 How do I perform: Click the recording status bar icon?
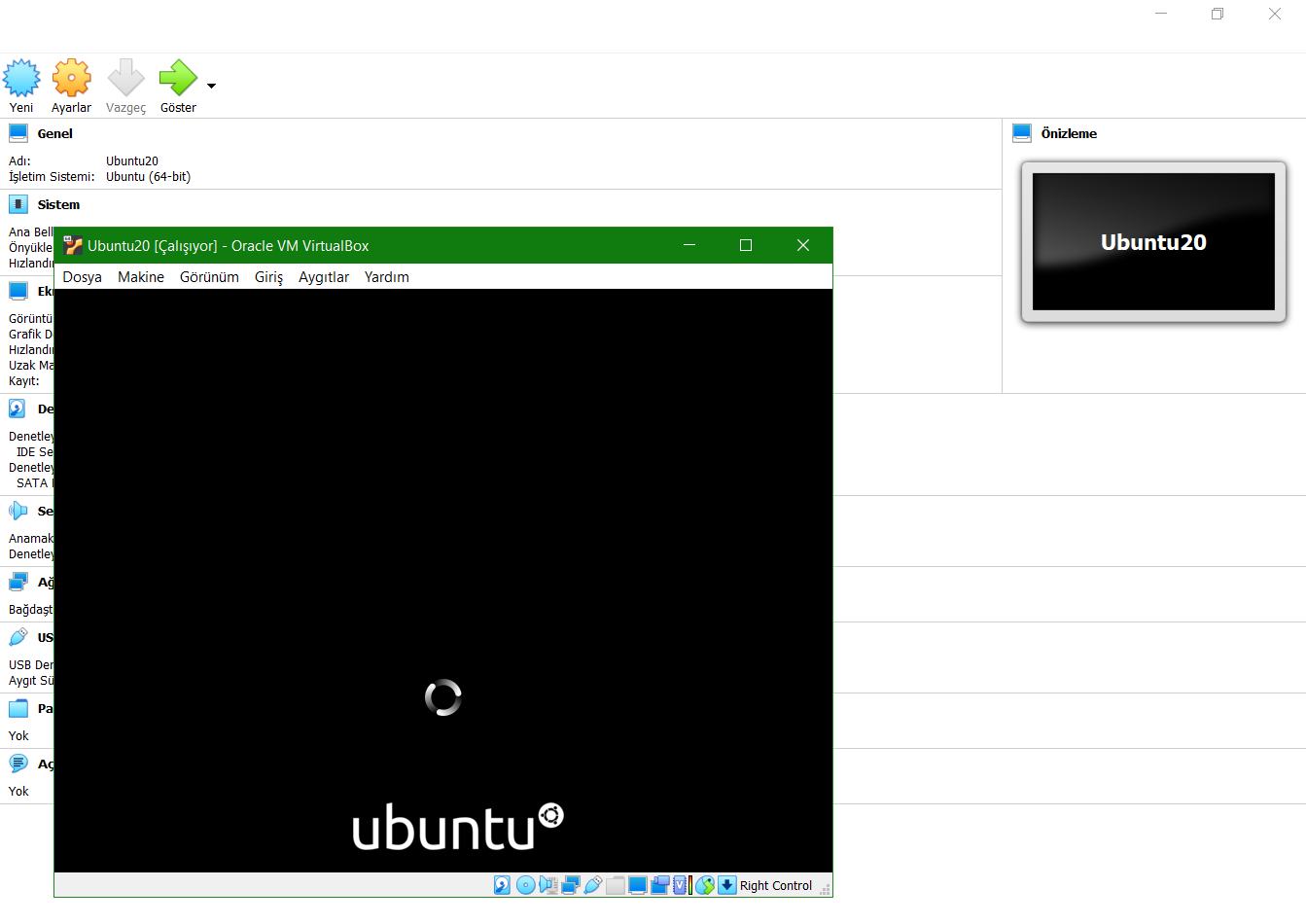pyautogui.click(x=660, y=885)
